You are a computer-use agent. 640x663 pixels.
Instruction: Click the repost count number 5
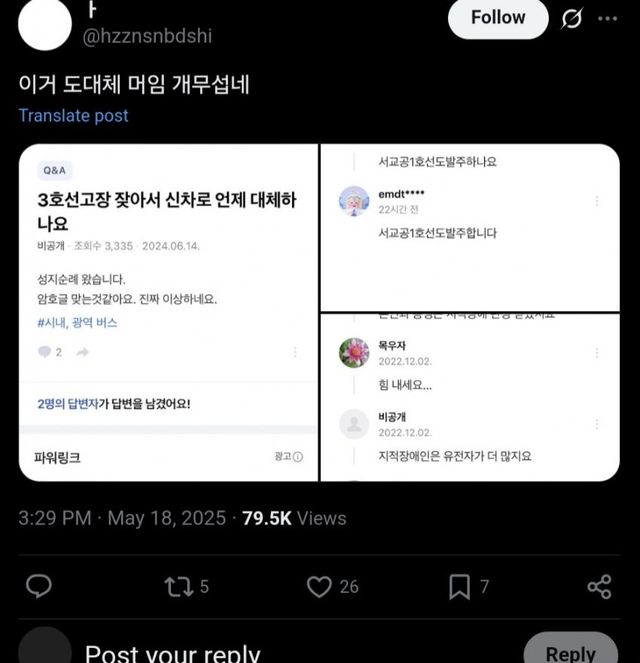204,586
